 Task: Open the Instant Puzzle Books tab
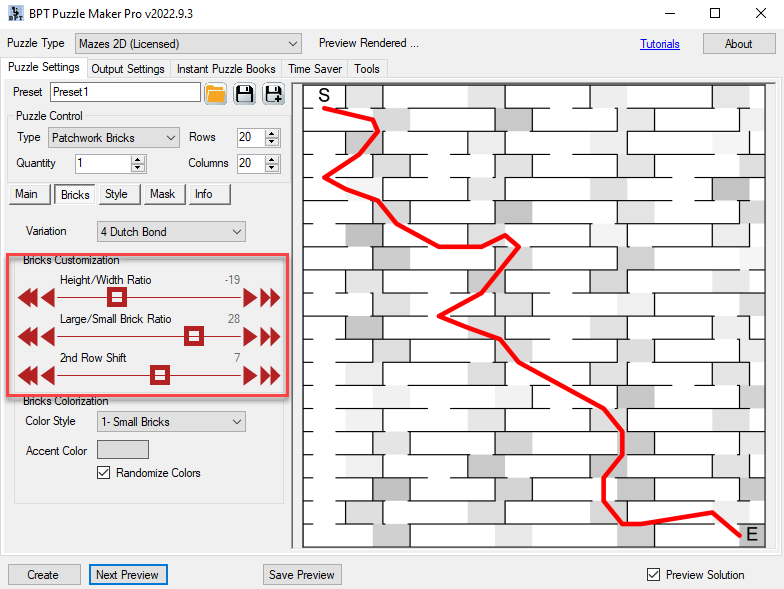(226, 69)
